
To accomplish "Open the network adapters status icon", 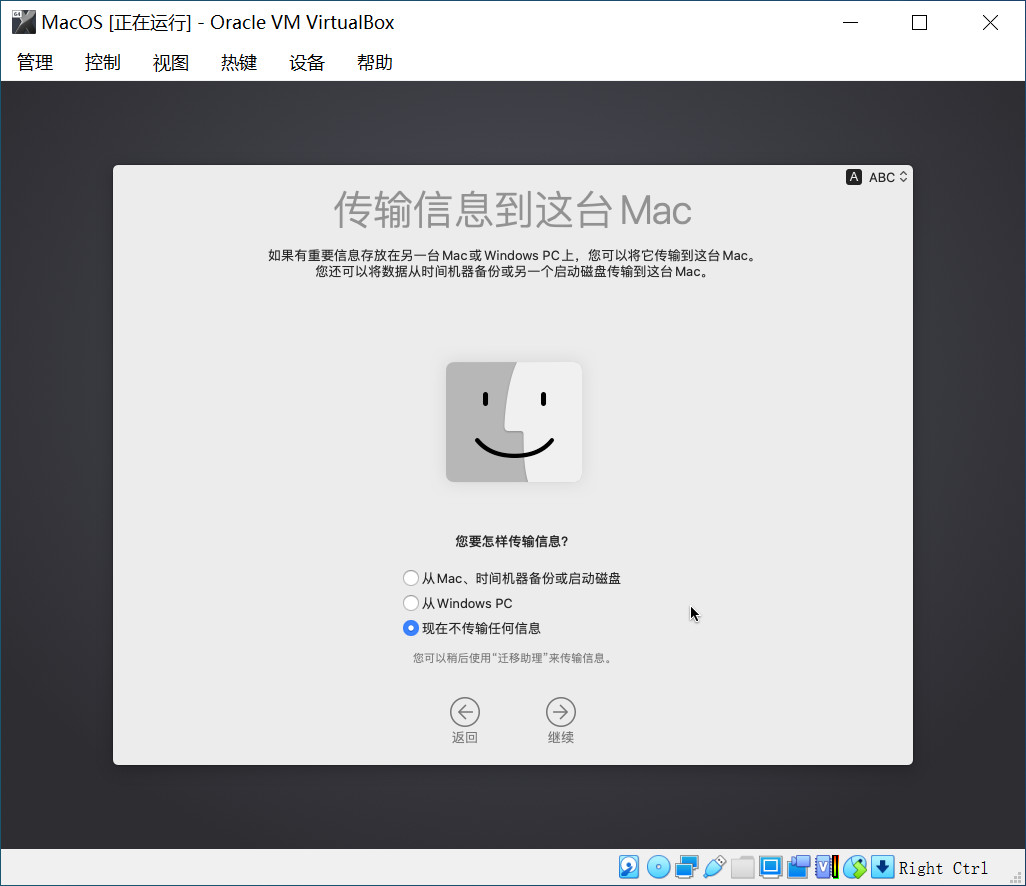I will pyautogui.click(x=686, y=867).
